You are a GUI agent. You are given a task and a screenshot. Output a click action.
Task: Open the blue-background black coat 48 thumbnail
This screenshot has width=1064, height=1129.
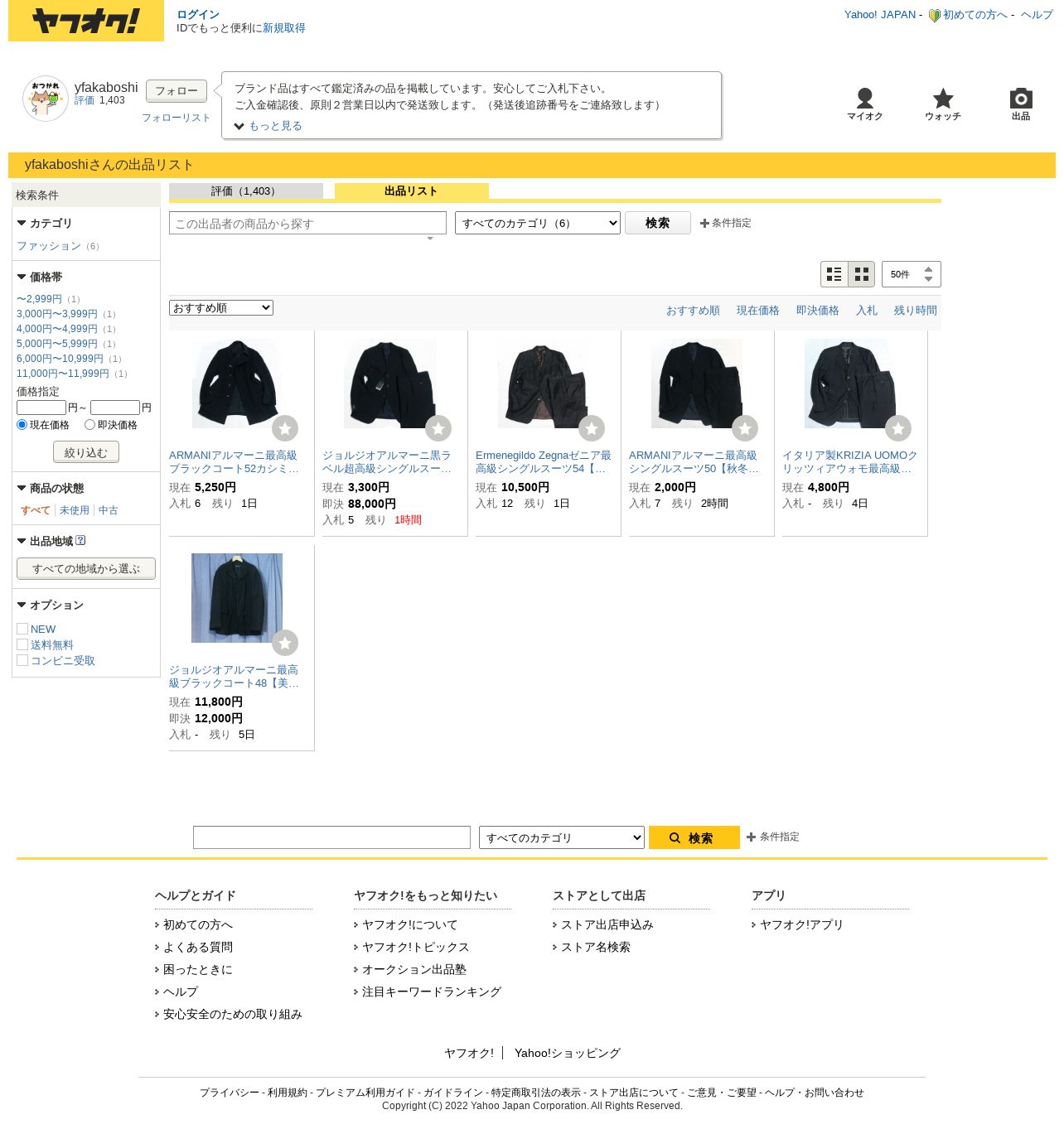click(237, 598)
